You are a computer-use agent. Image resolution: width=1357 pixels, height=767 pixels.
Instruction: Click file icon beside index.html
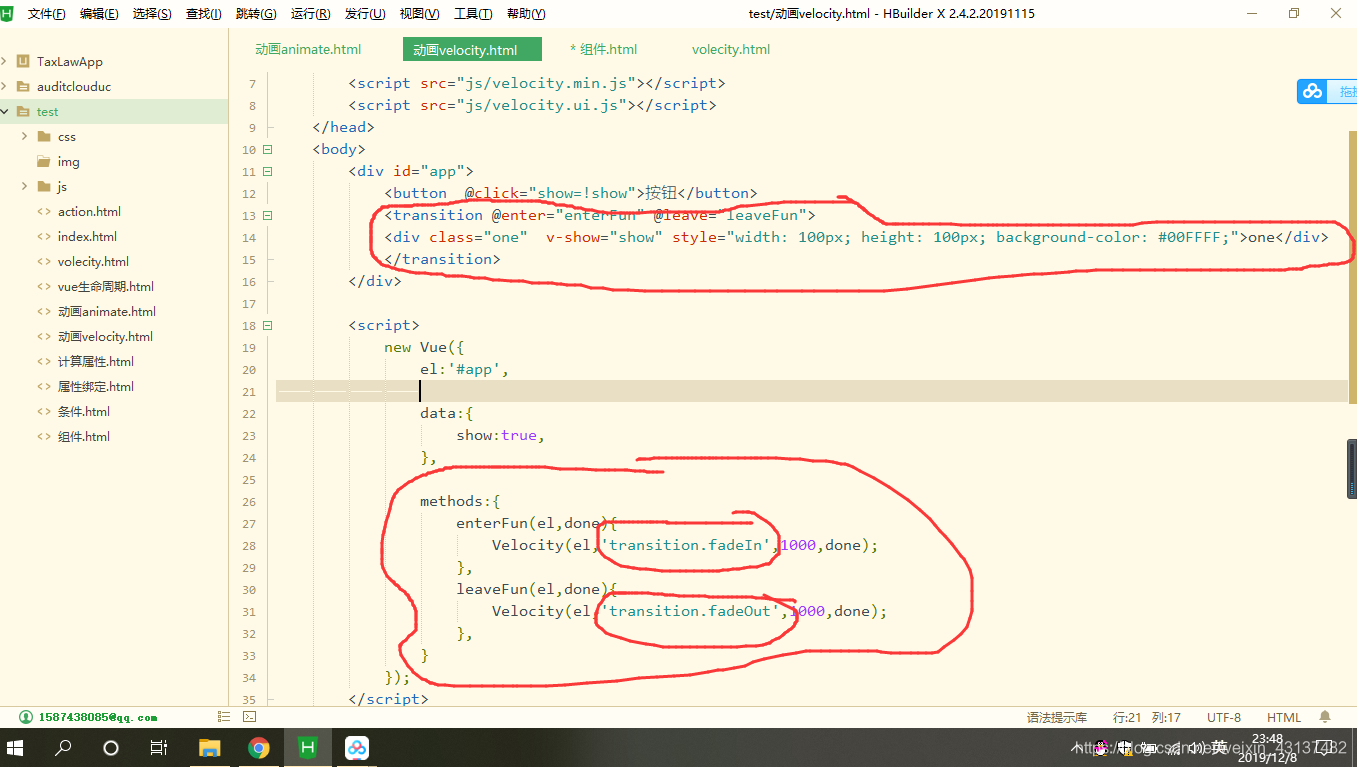[44, 237]
